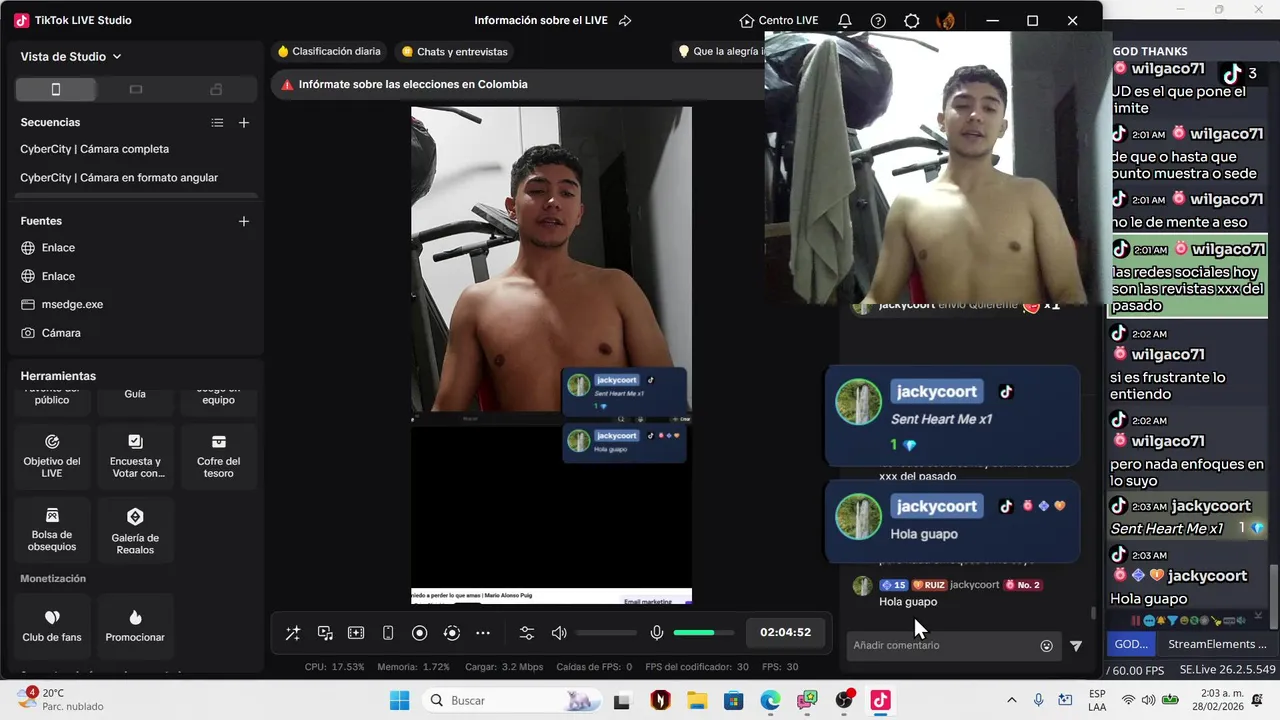Select the portrait phone layout tab
The height and width of the screenshot is (720, 1280).
point(56,89)
